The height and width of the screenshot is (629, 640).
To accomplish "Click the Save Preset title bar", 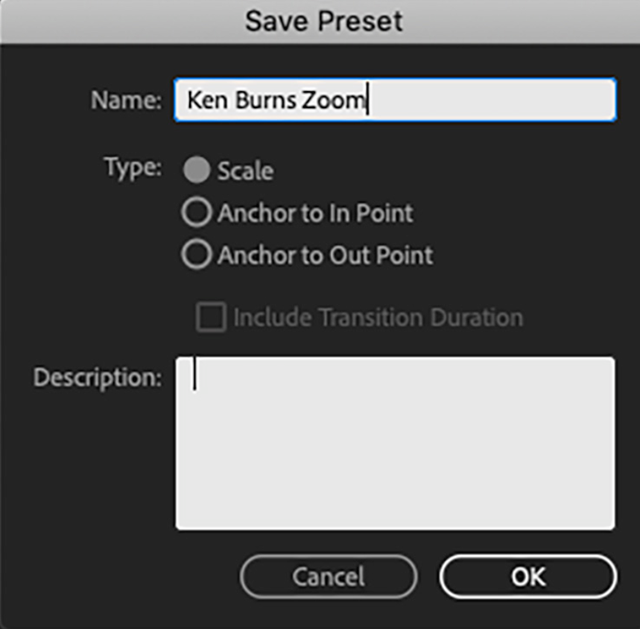I will point(320,21).
